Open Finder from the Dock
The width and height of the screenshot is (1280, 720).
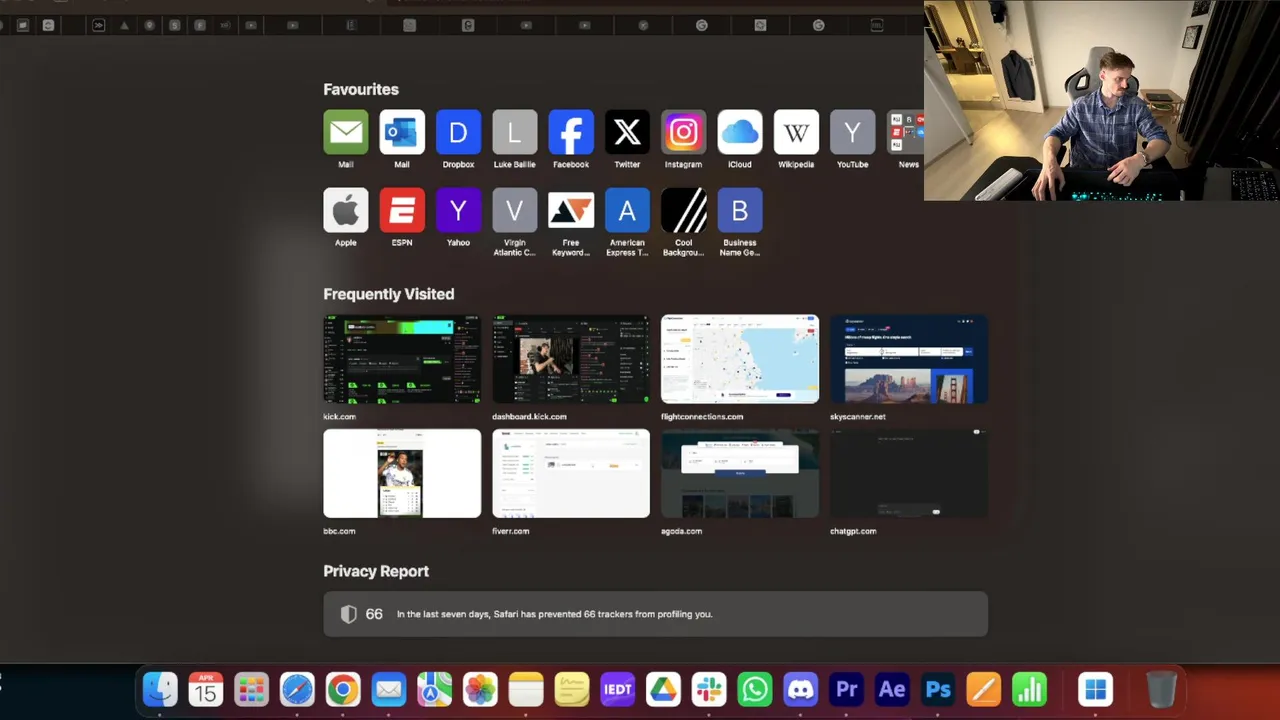click(x=160, y=689)
